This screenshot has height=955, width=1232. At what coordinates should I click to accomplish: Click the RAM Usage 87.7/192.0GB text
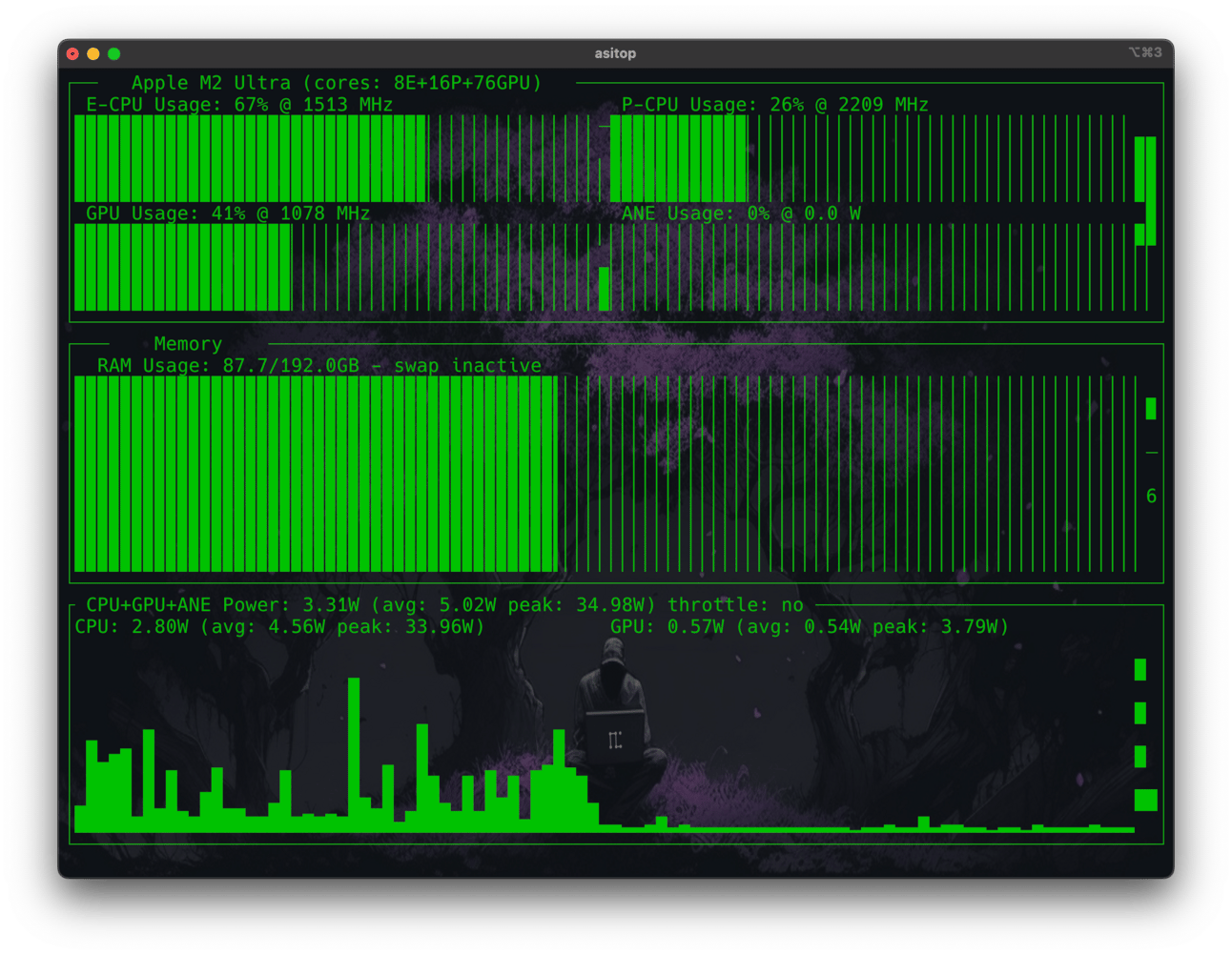[319, 366]
